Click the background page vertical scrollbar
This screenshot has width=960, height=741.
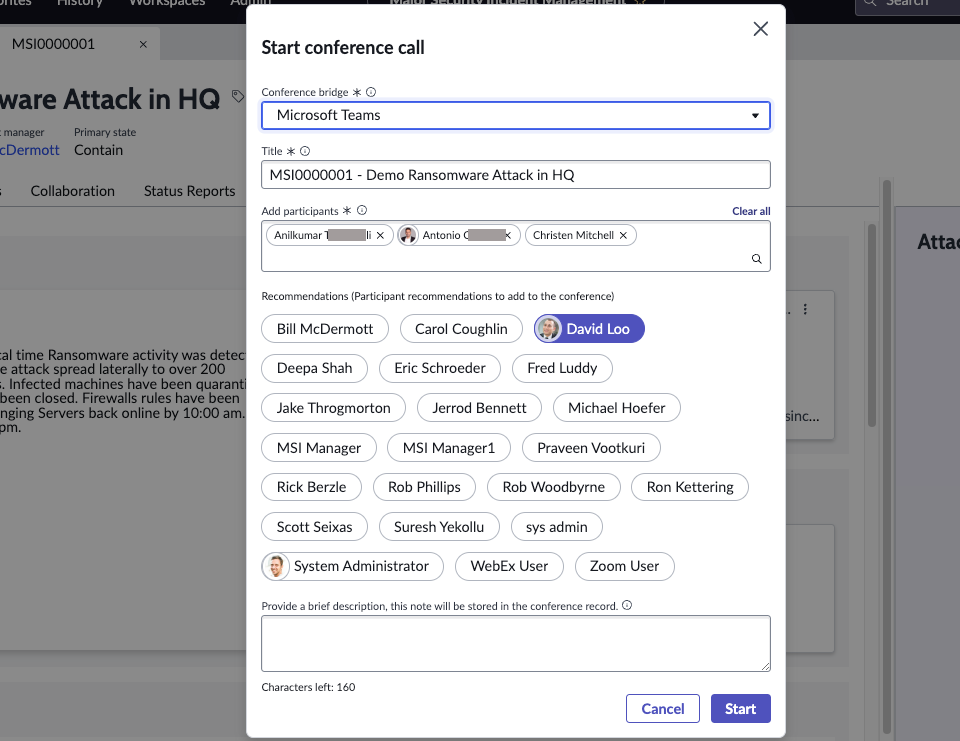(887, 456)
